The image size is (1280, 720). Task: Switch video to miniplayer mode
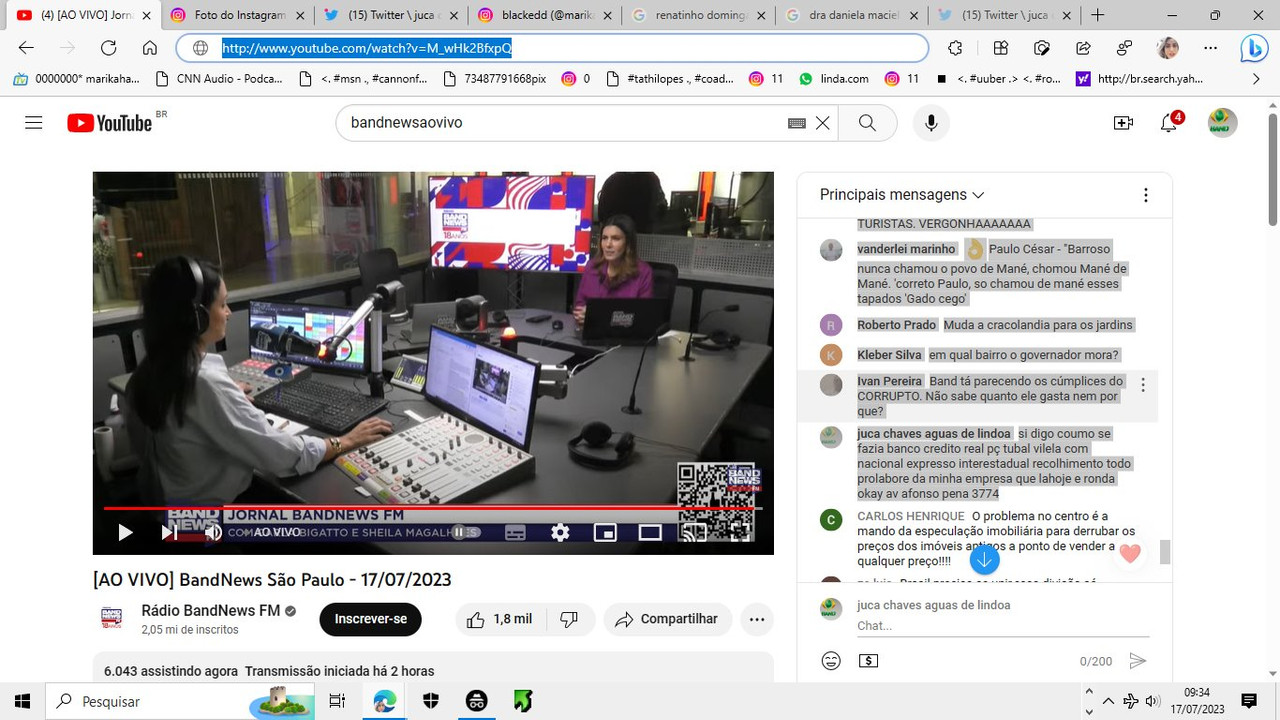click(x=605, y=532)
